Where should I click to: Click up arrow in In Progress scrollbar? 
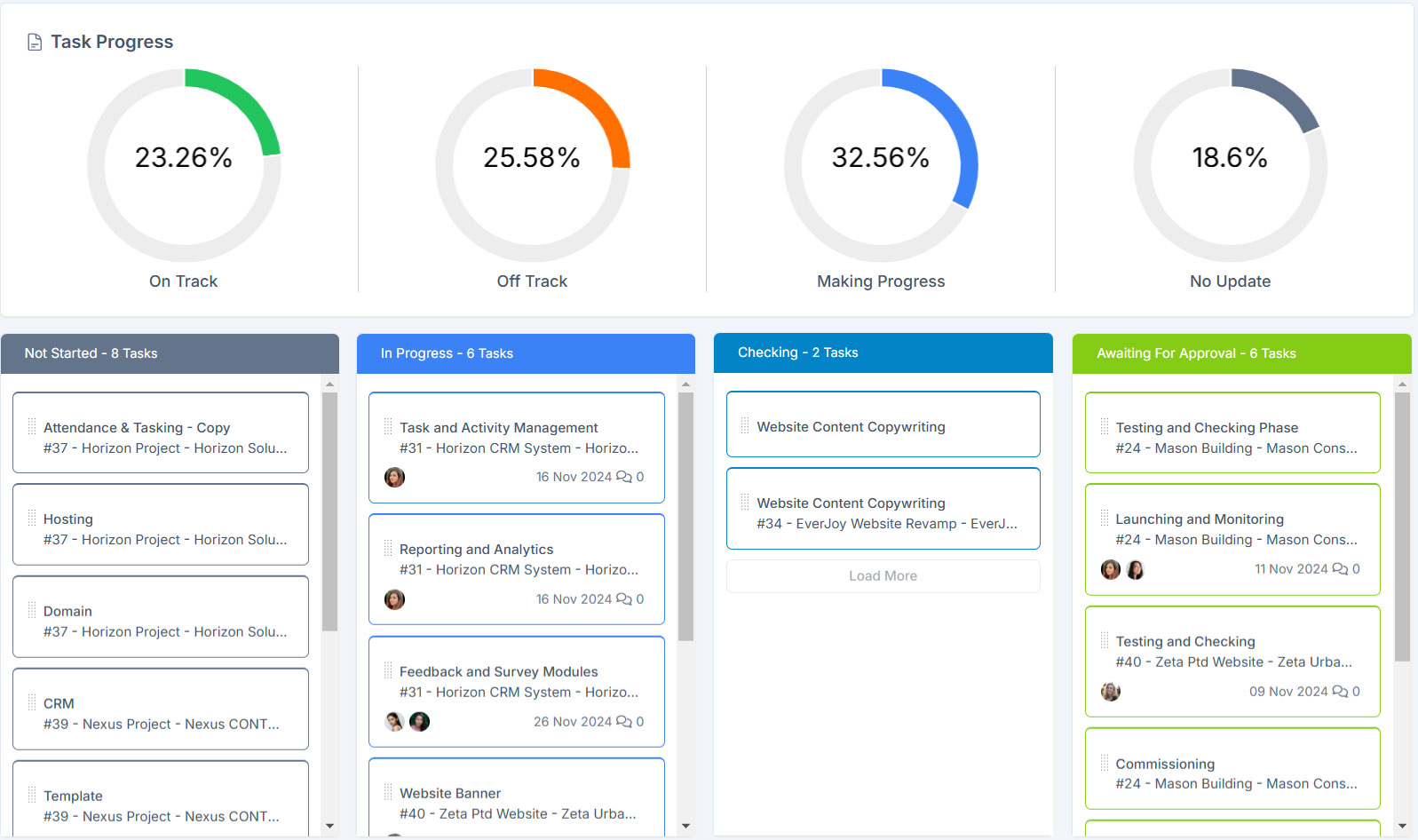point(685,385)
